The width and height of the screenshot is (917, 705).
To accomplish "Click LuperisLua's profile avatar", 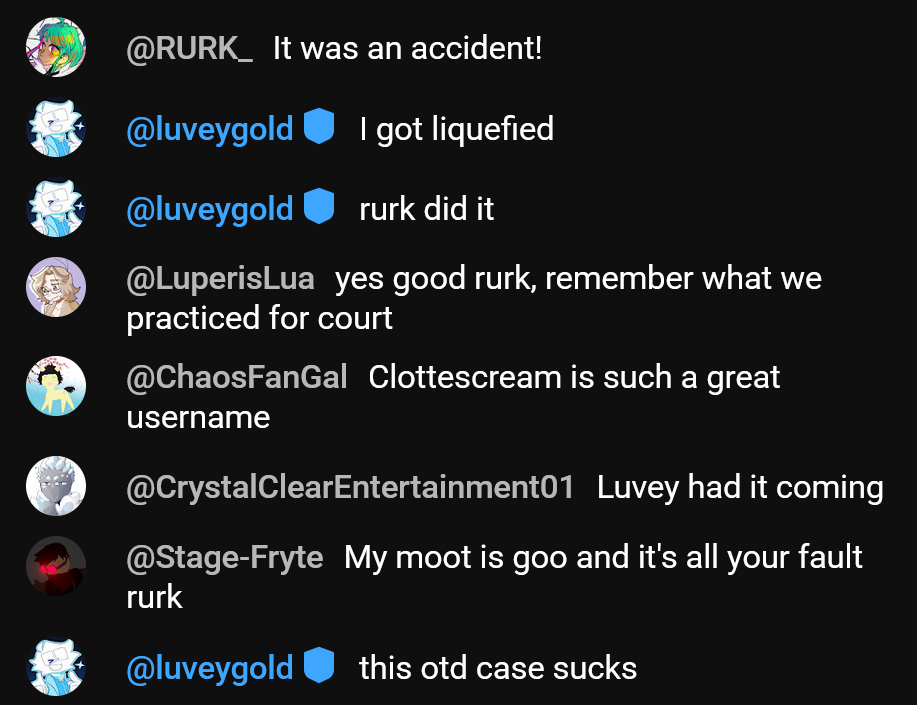I will pos(56,288).
